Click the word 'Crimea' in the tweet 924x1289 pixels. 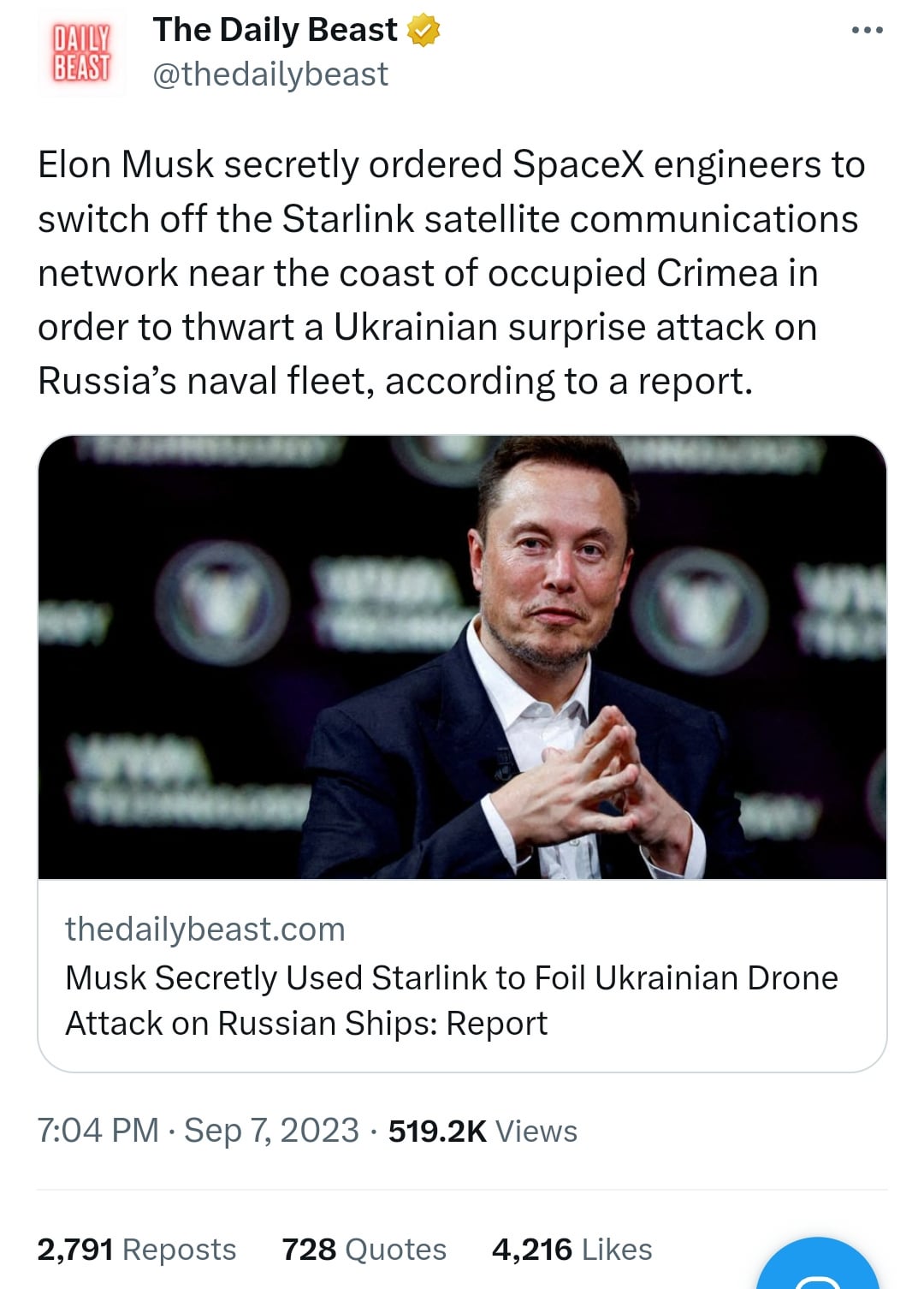pyautogui.click(x=717, y=273)
